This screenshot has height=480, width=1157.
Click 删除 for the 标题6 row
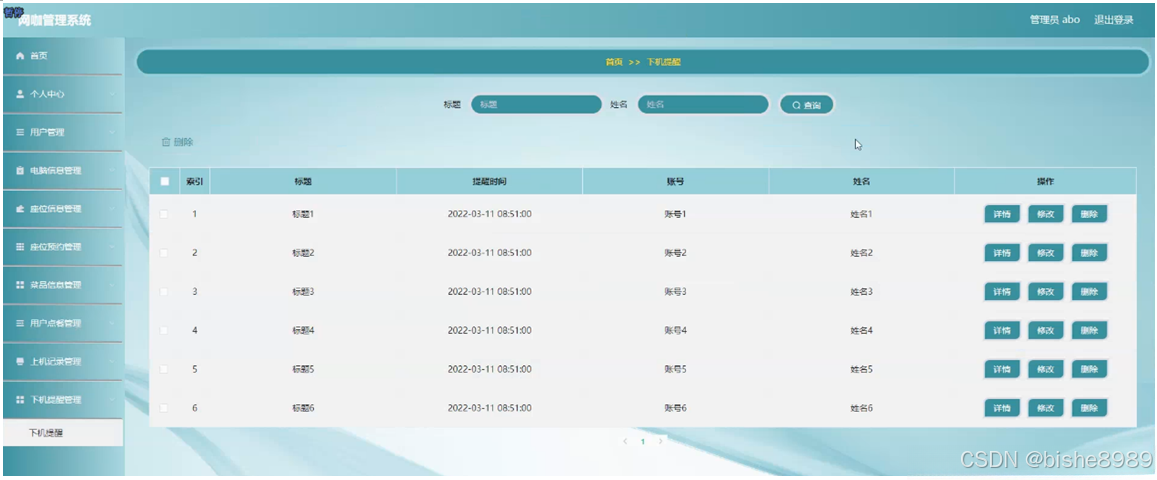1089,408
